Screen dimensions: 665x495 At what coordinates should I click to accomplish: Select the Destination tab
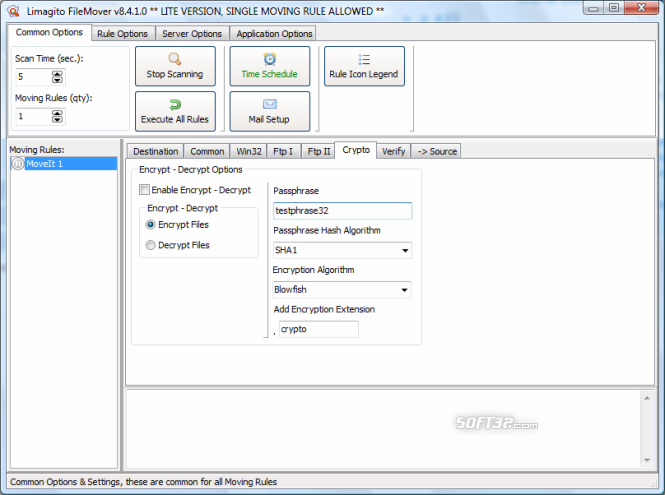(x=155, y=151)
